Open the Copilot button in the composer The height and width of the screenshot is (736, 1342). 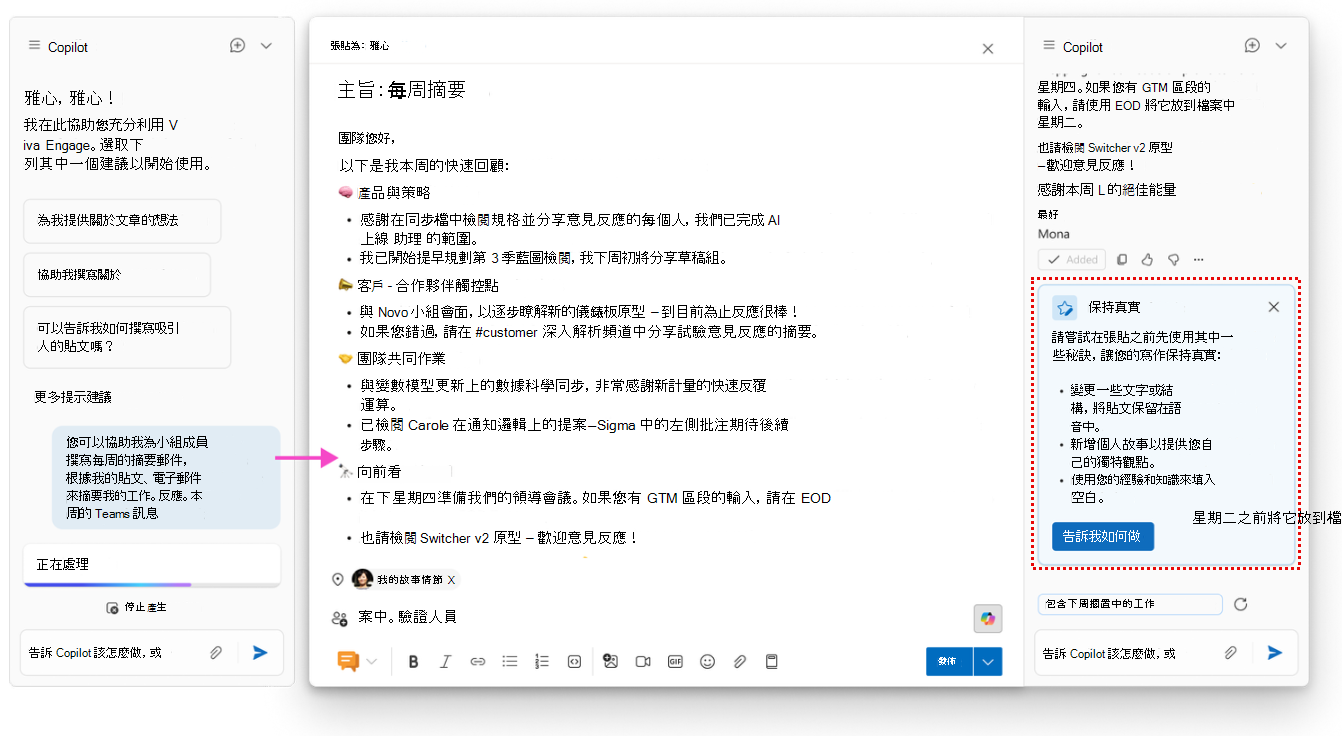(x=988, y=619)
